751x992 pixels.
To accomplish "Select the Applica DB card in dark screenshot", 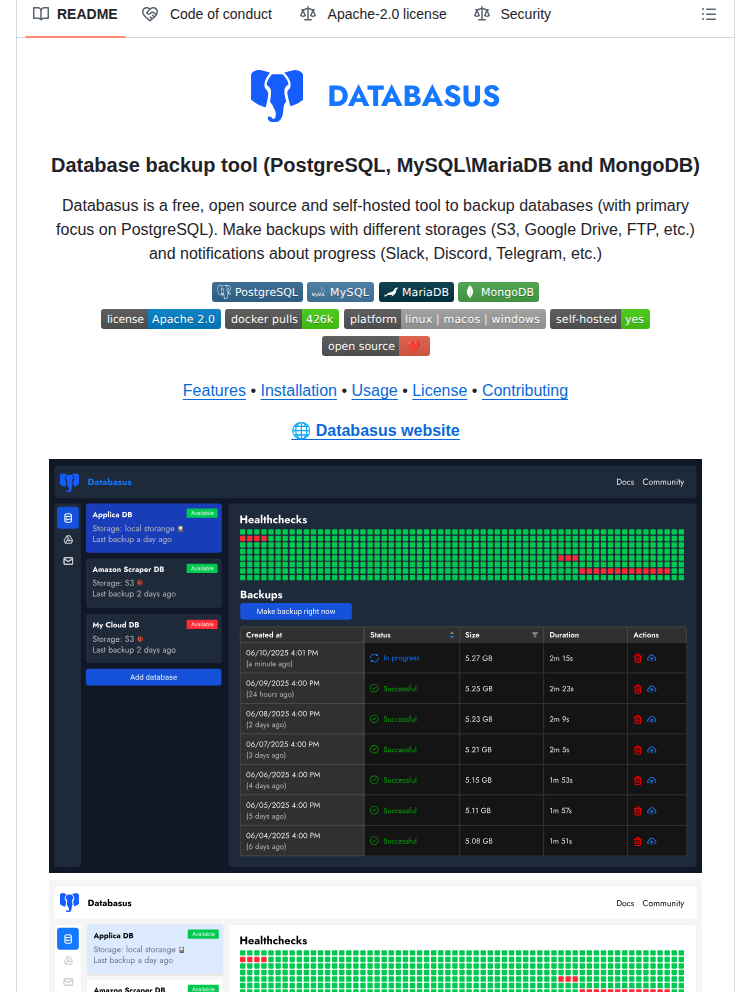I will pos(154,528).
